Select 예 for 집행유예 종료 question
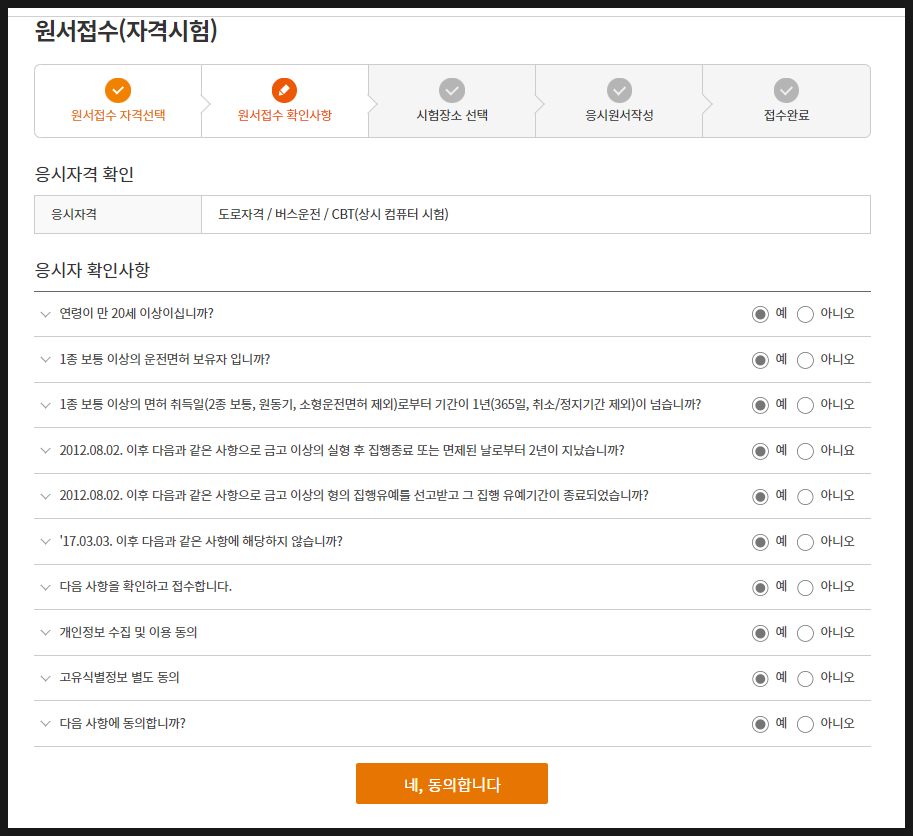Viewport: 913px width, 836px height. tap(760, 497)
